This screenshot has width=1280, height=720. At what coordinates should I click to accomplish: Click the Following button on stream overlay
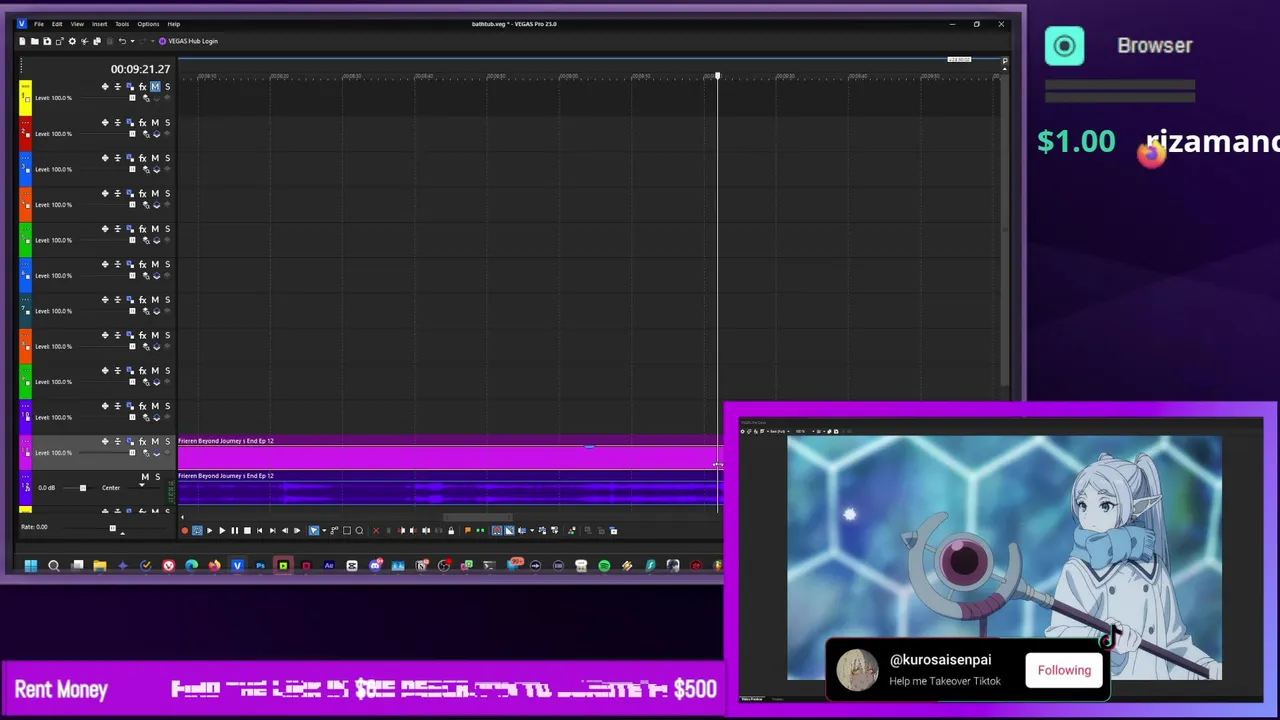point(1064,670)
